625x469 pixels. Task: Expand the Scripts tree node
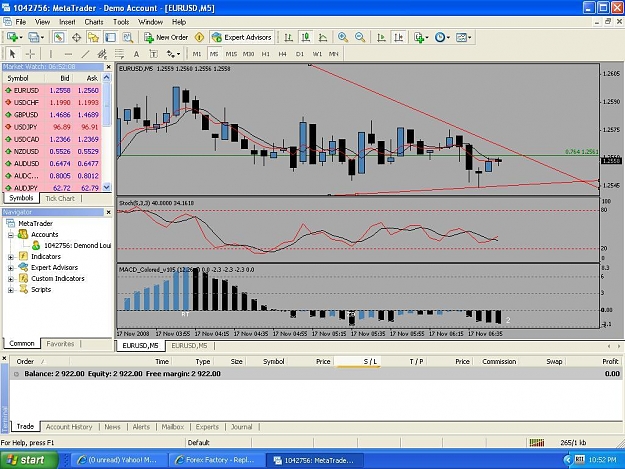pos(11,290)
